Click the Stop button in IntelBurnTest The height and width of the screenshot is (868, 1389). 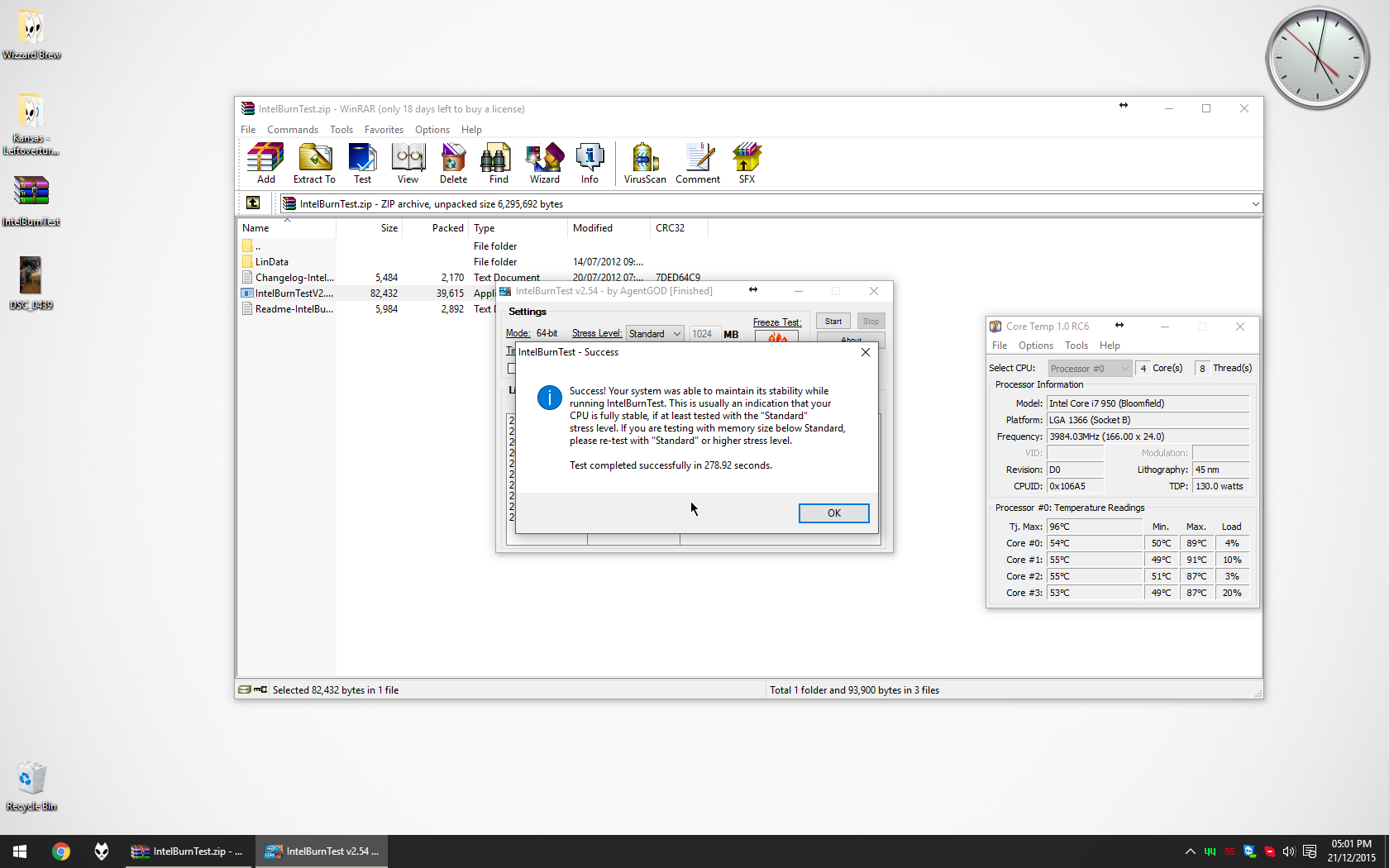871,322
